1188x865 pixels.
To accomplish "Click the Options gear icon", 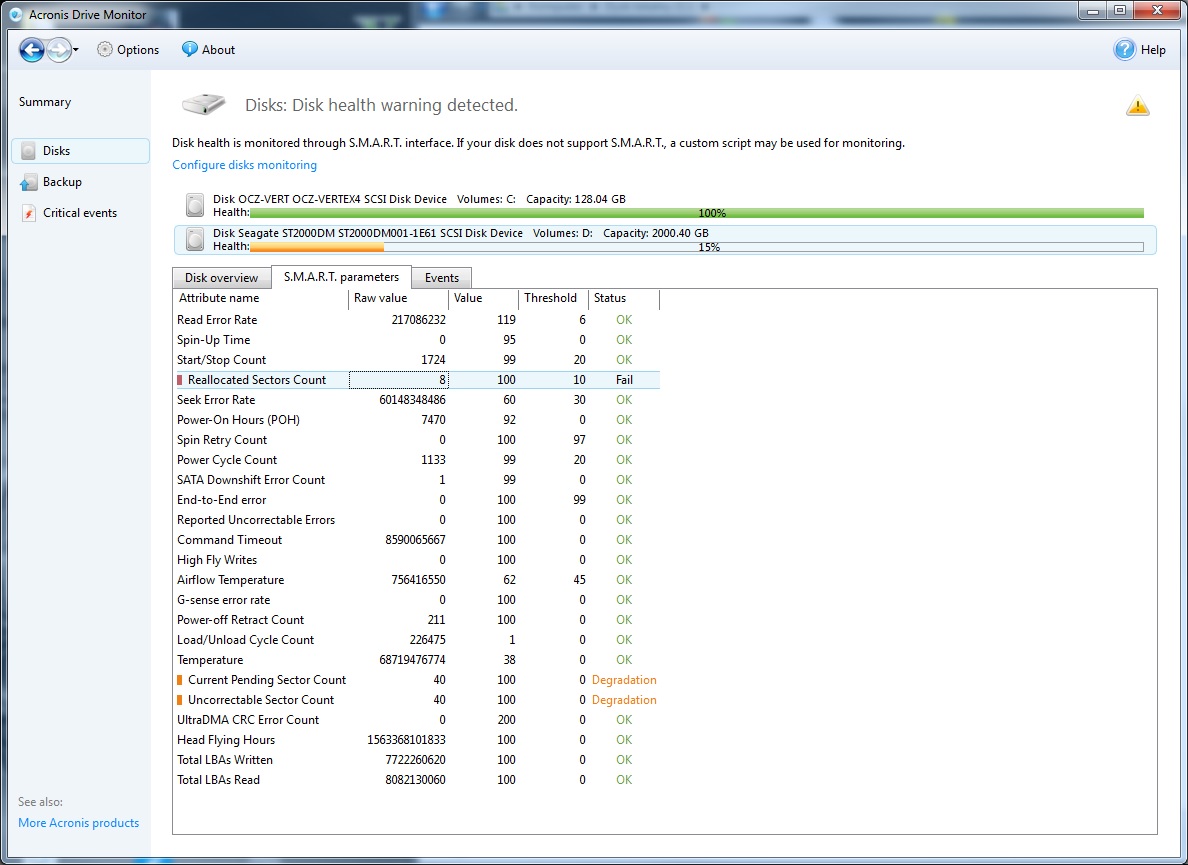I will 105,49.
